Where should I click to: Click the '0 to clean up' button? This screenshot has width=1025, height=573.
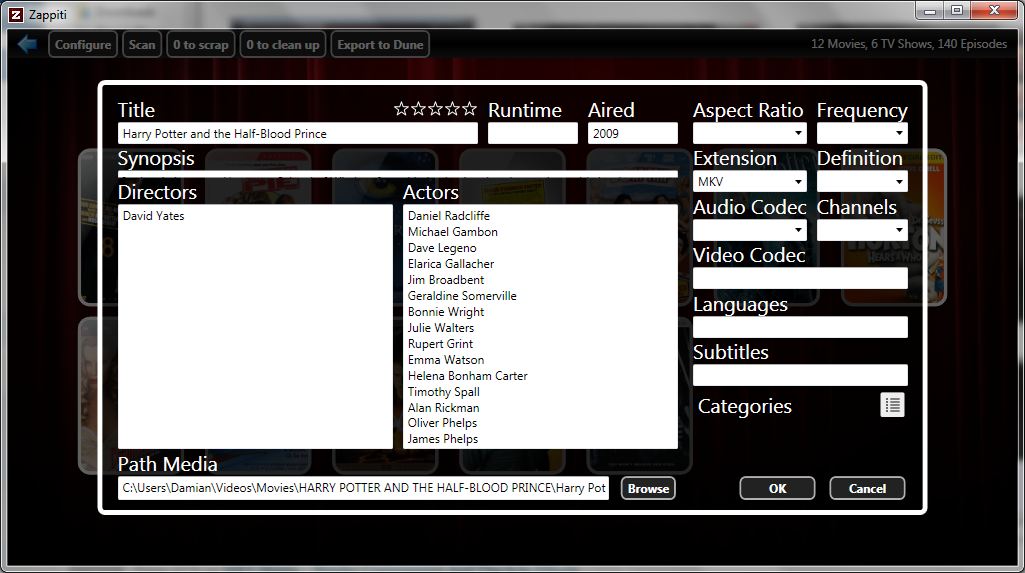tap(283, 44)
